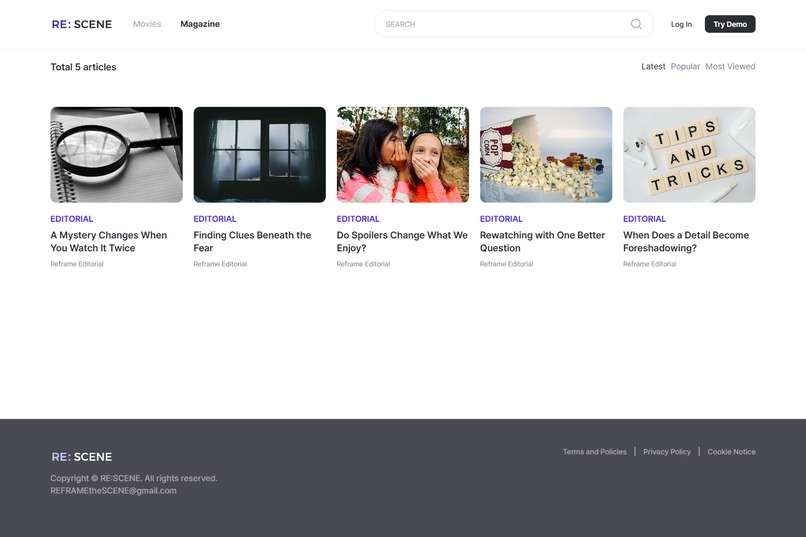
Task: Sort articles by Latest
Action: [x=653, y=66]
